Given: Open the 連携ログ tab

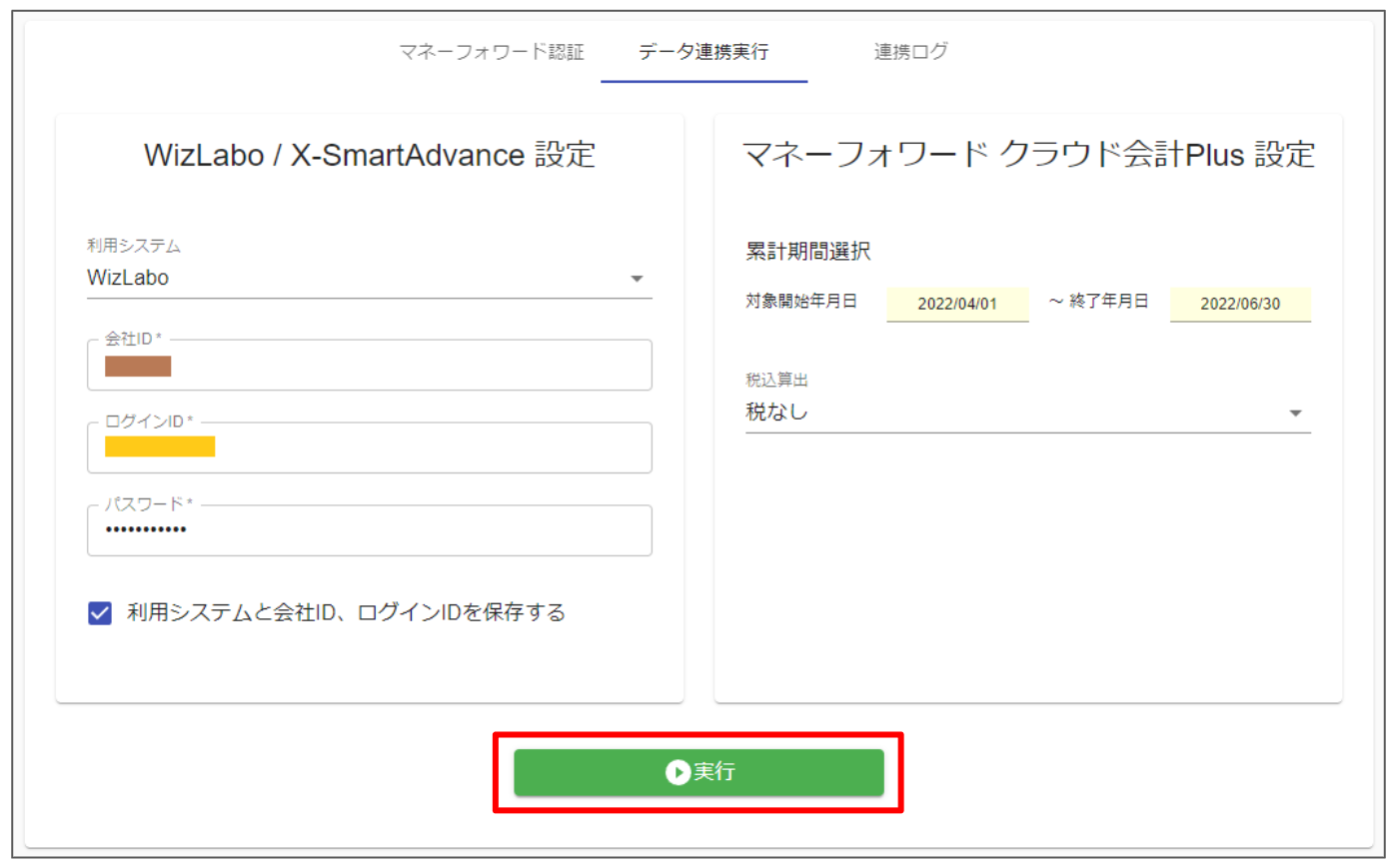Looking at the screenshot, I should (910, 52).
